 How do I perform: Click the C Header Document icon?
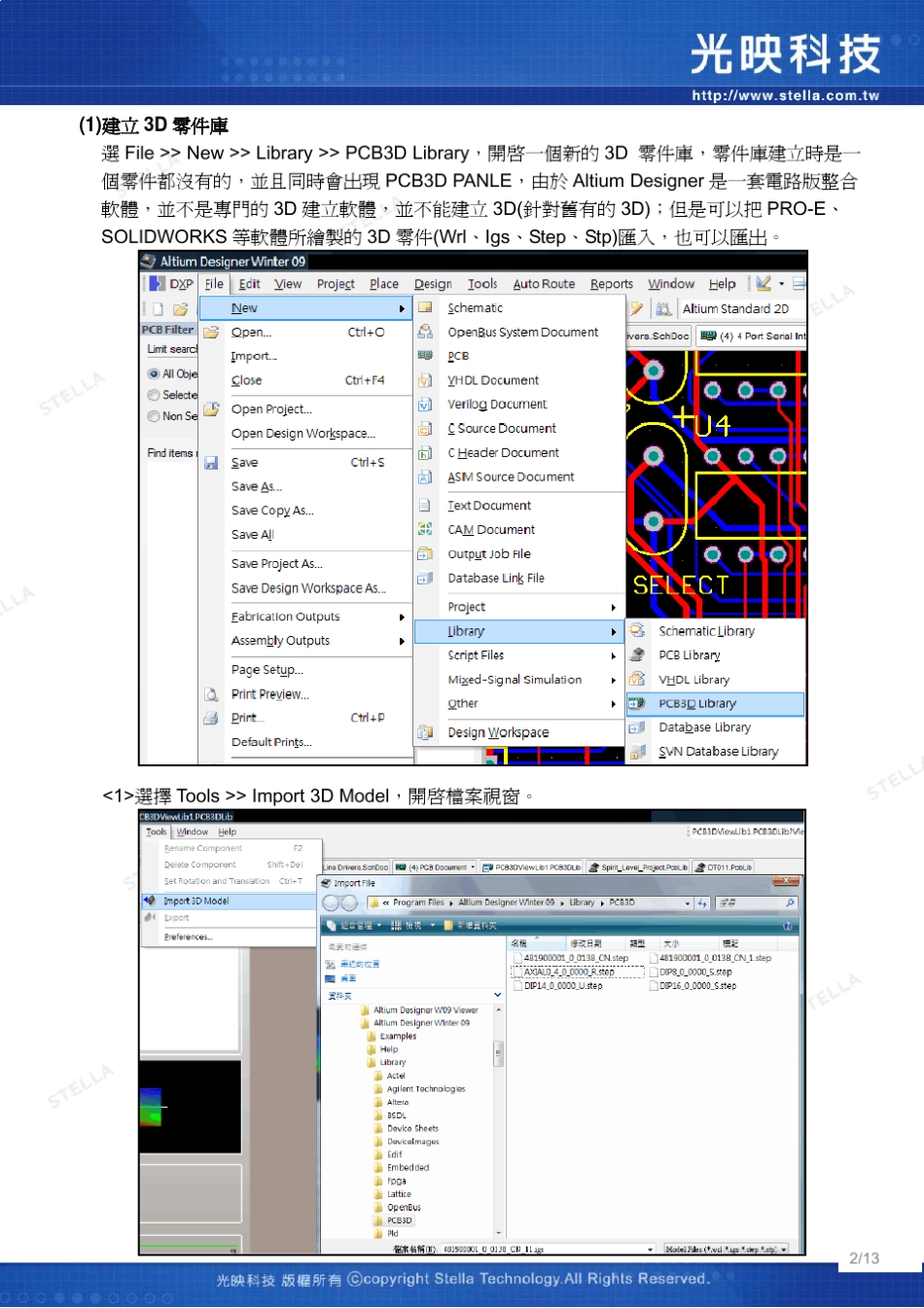point(425,453)
